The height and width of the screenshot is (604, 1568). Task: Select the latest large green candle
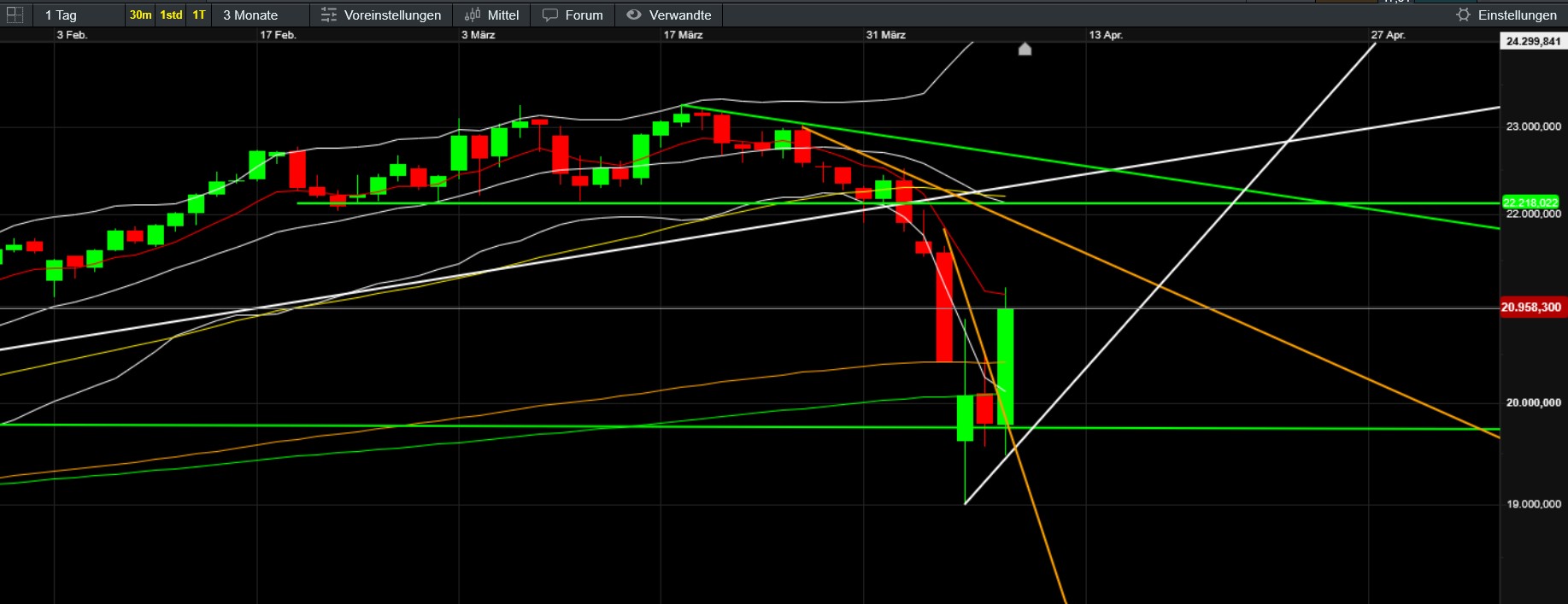[1006, 367]
